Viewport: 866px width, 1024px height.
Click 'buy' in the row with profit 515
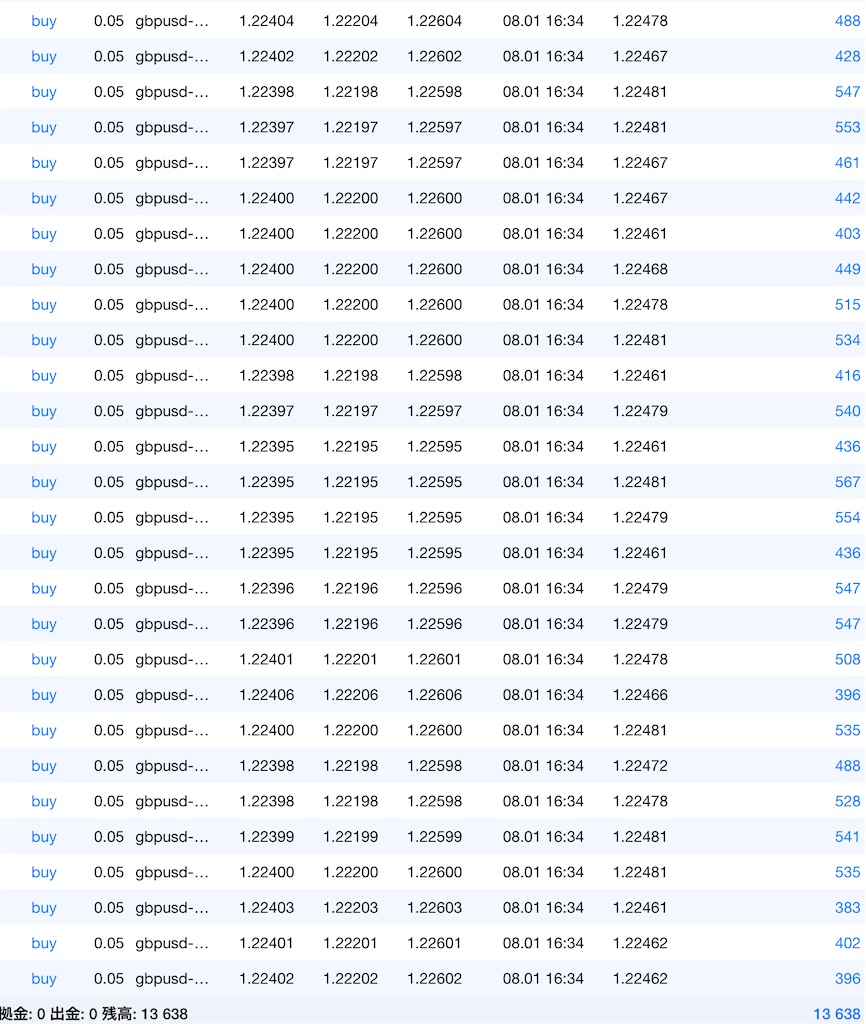pos(44,305)
